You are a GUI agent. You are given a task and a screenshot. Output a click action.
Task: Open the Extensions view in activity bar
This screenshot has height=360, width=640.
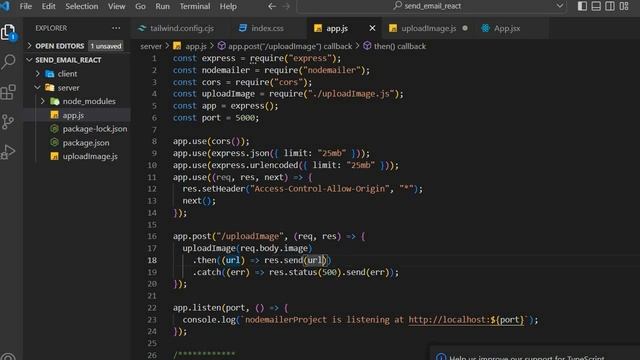[8, 92]
